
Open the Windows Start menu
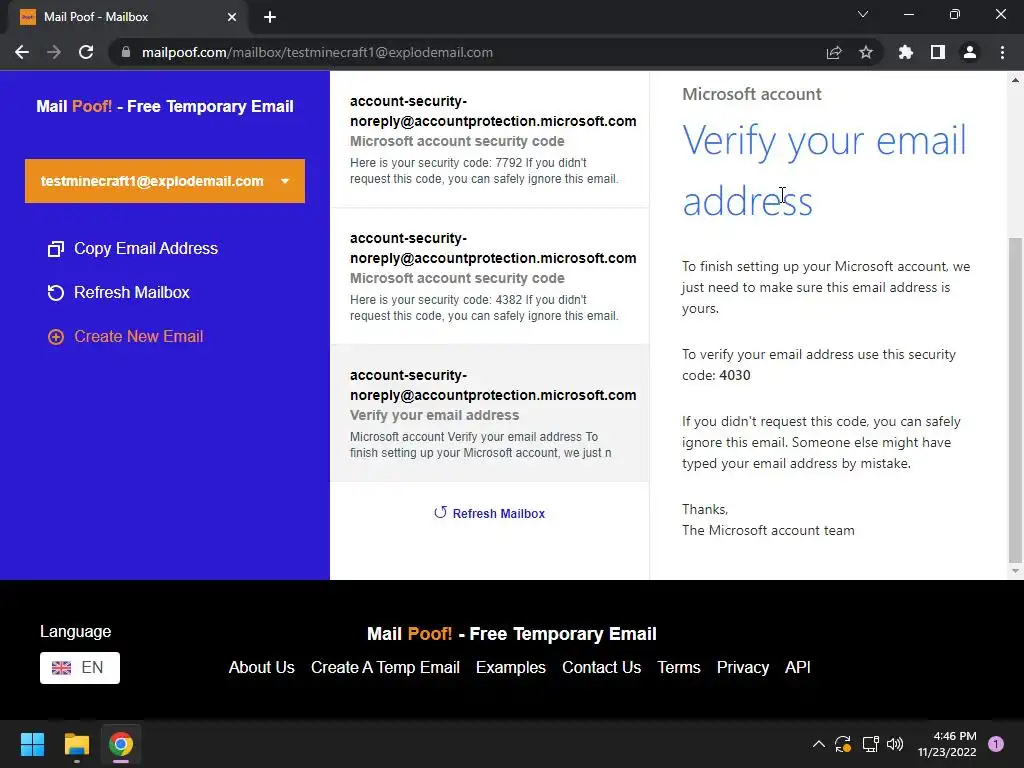tap(32, 744)
